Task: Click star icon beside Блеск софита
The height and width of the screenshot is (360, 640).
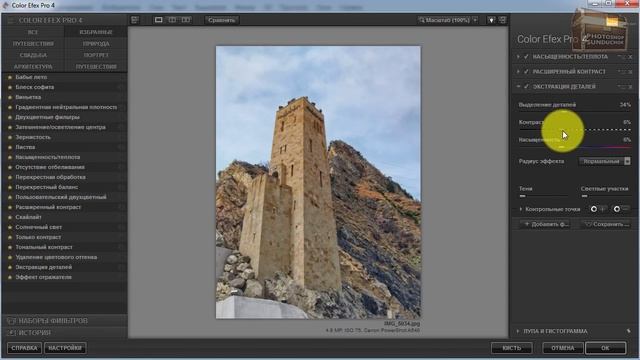Action: click(x=10, y=87)
